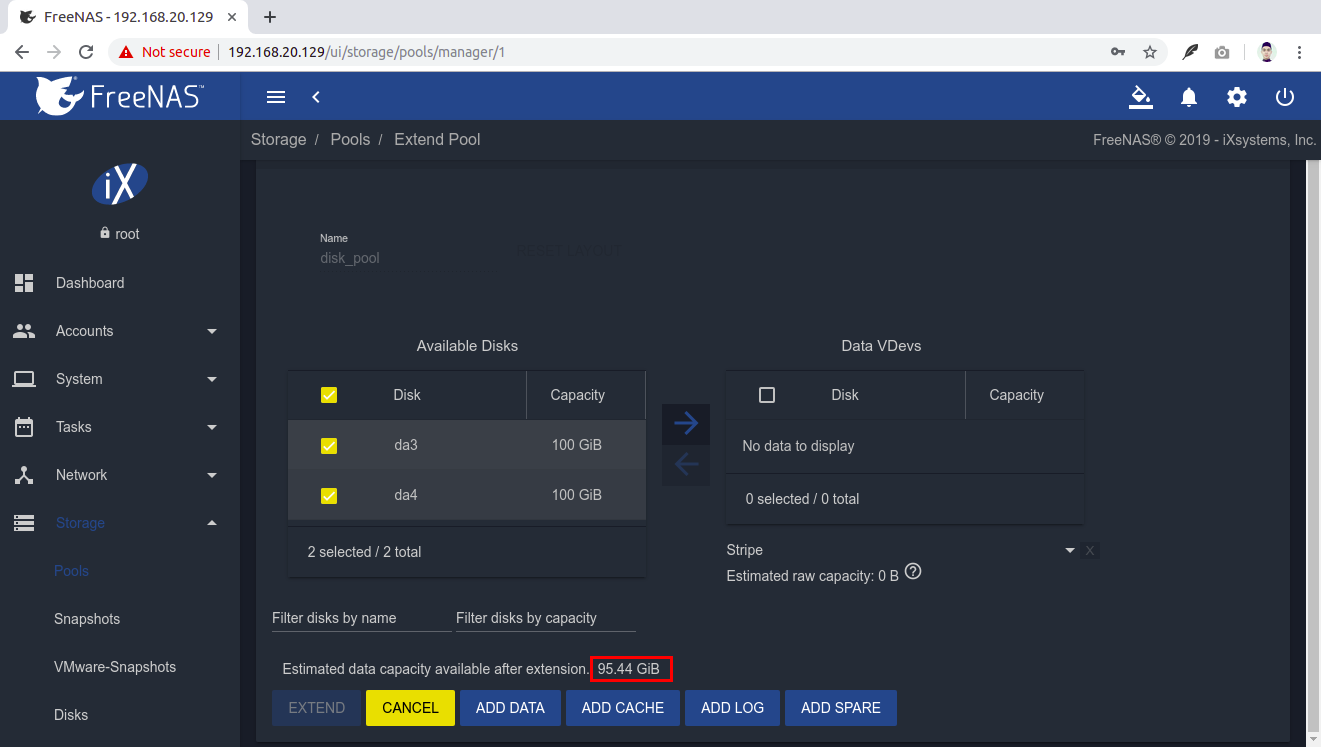Image resolution: width=1321 pixels, height=747 pixels.
Task: Collapse sidebar with left chevron icon
Action: (x=316, y=97)
